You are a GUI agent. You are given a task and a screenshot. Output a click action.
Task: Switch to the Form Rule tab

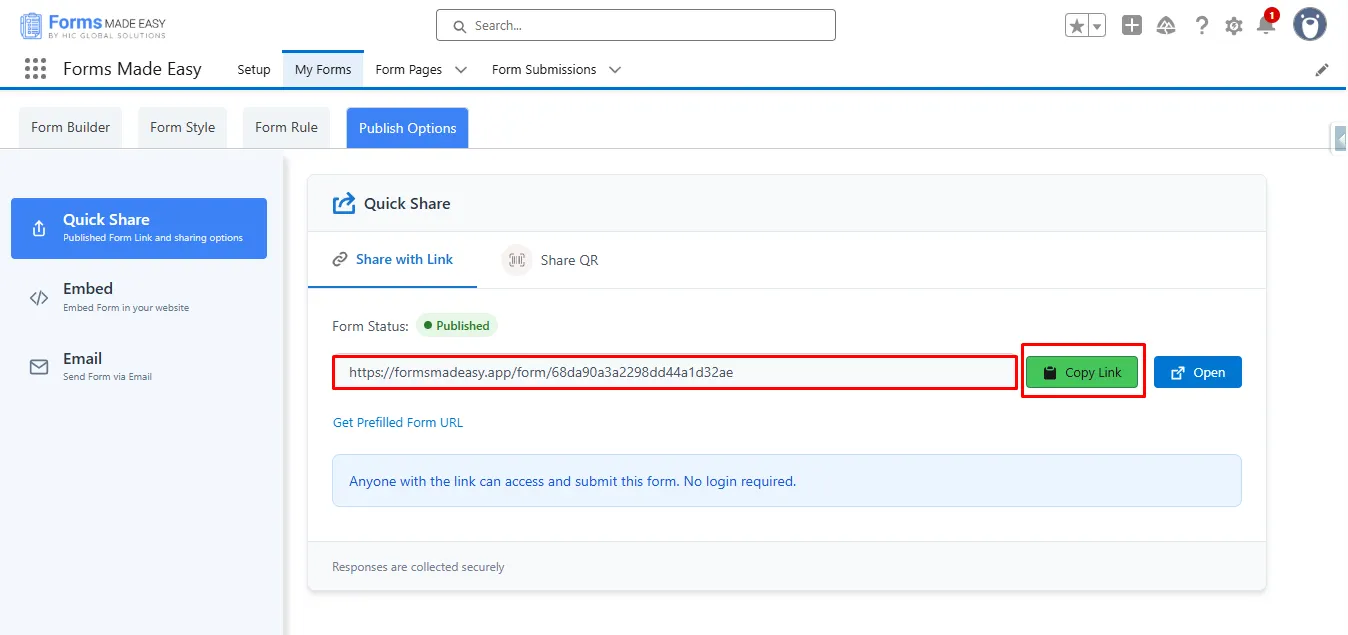pos(286,127)
